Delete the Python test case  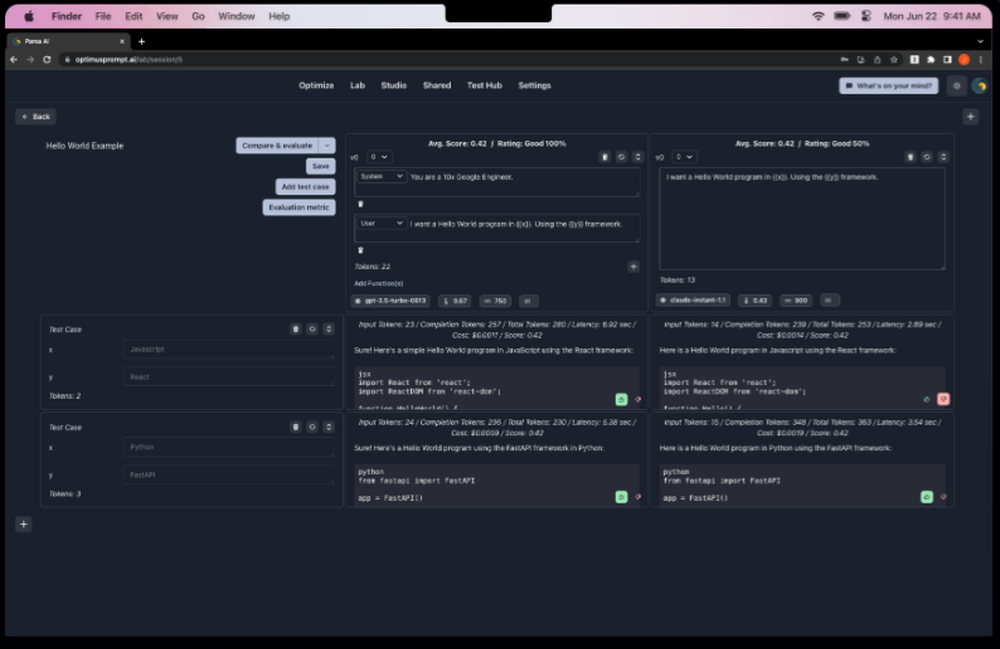(x=295, y=427)
